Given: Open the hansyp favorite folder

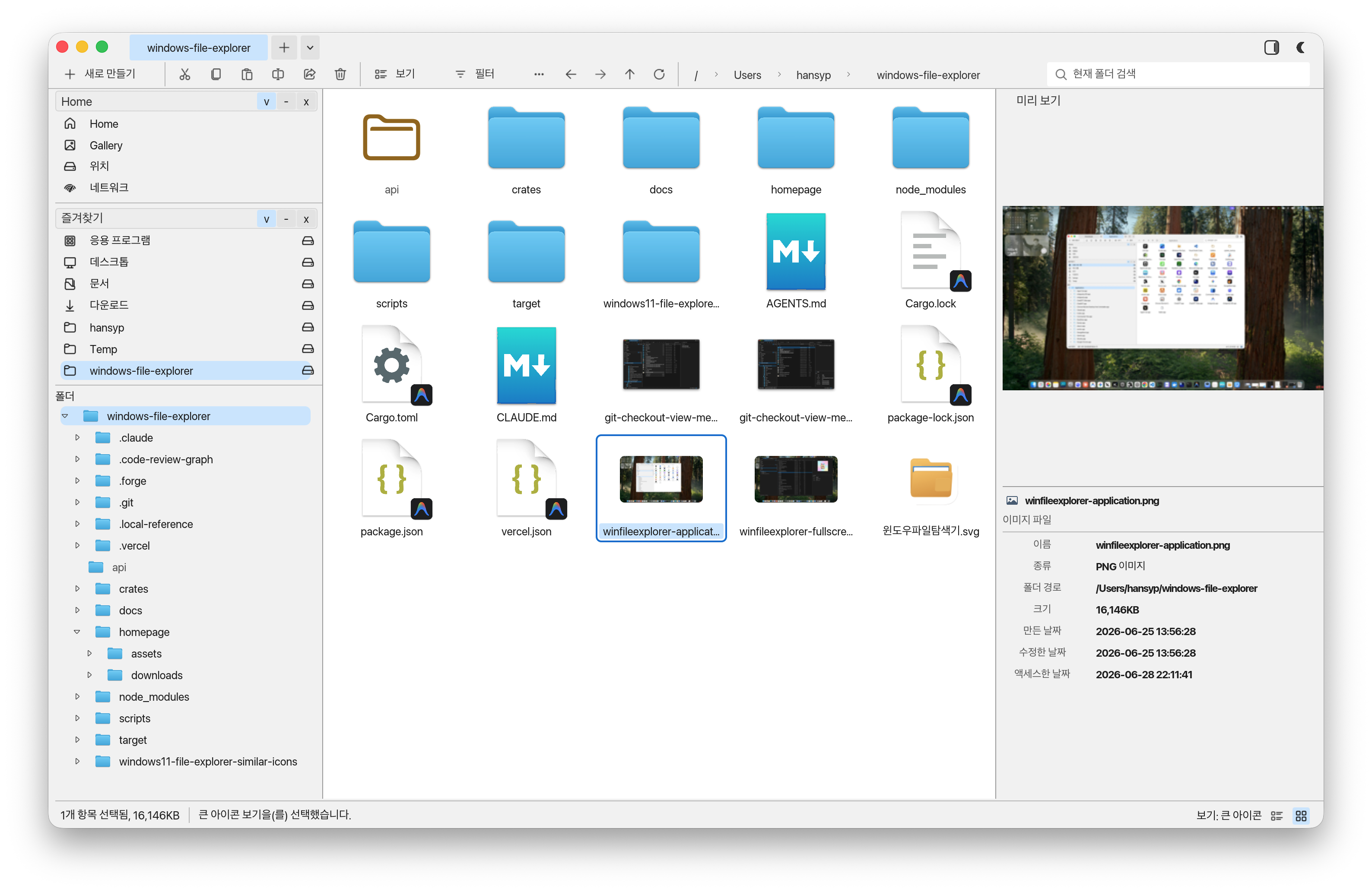Looking at the screenshot, I should pyautogui.click(x=107, y=328).
